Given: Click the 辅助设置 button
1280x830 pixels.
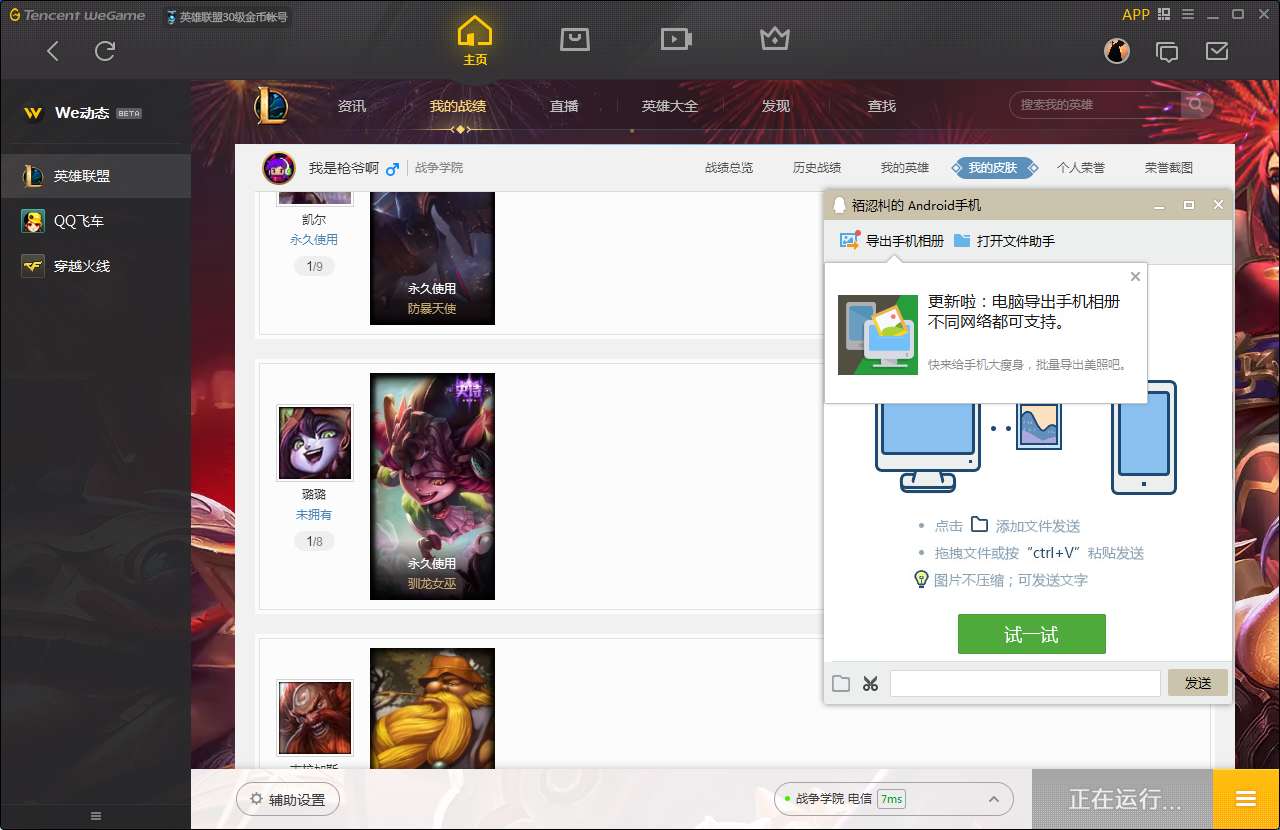Looking at the screenshot, I should pos(288,799).
